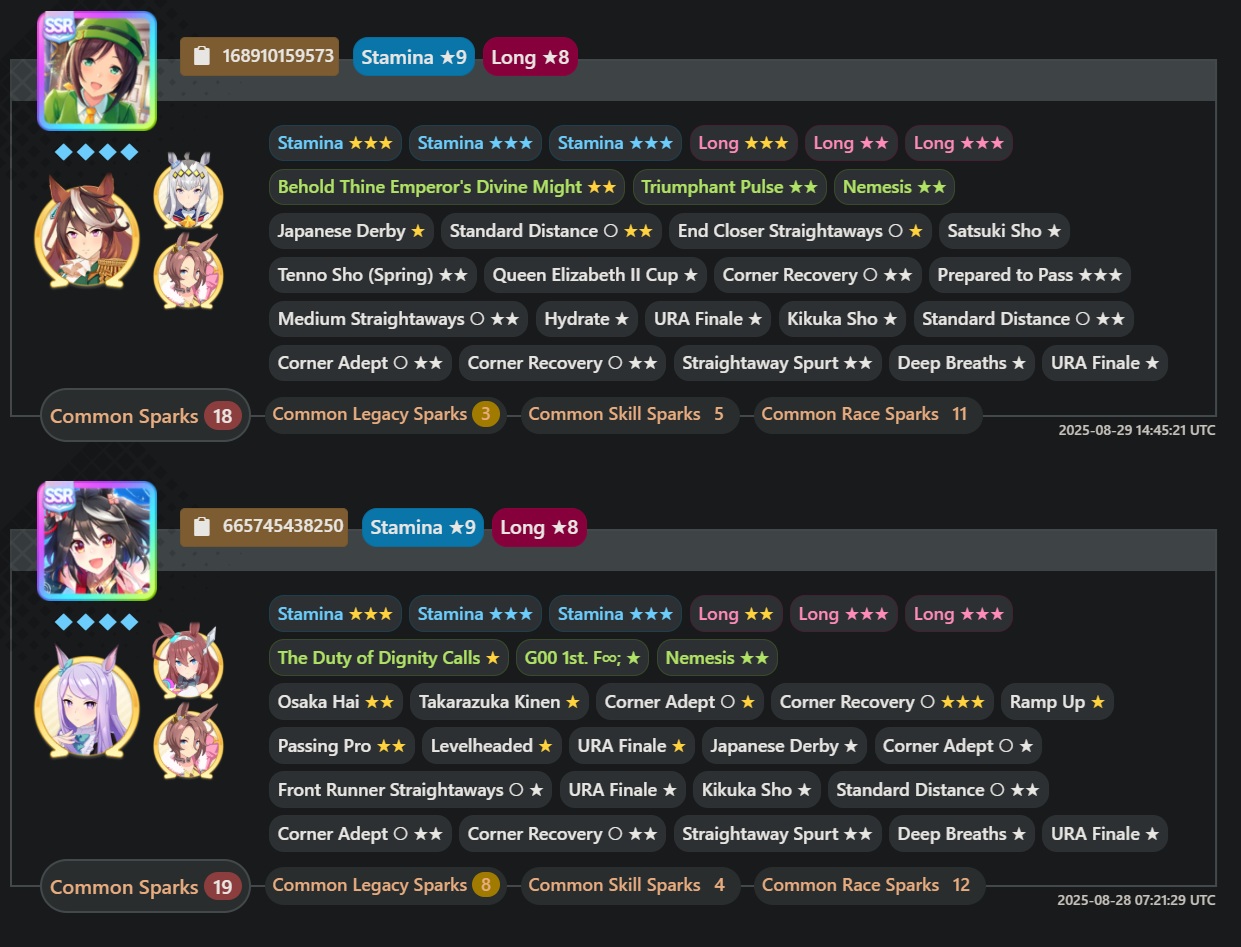Select Queen Elizabeth II Cup ★ spark
1241x947 pixels.
596,275
